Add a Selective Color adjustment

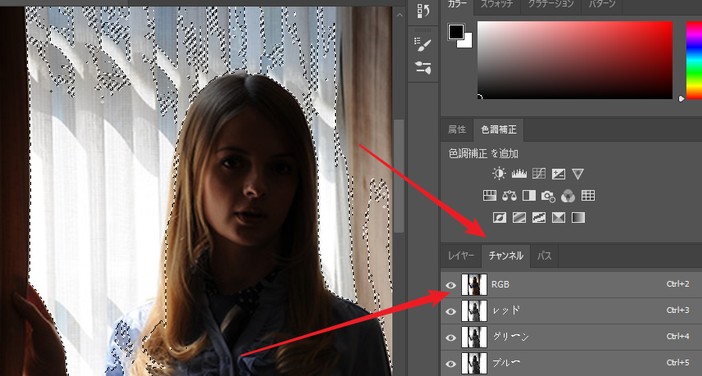click(558, 218)
